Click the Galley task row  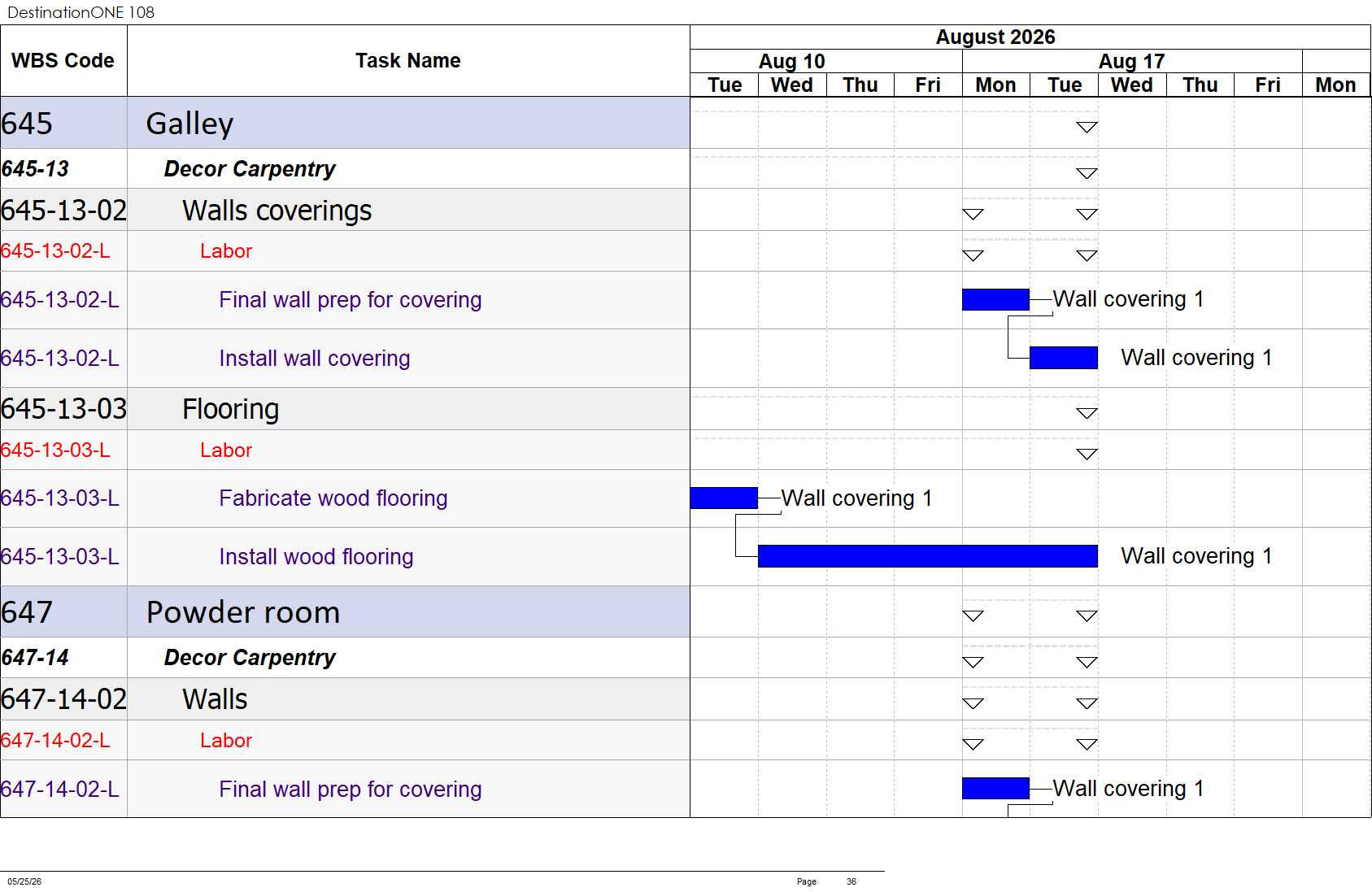click(x=345, y=123)
